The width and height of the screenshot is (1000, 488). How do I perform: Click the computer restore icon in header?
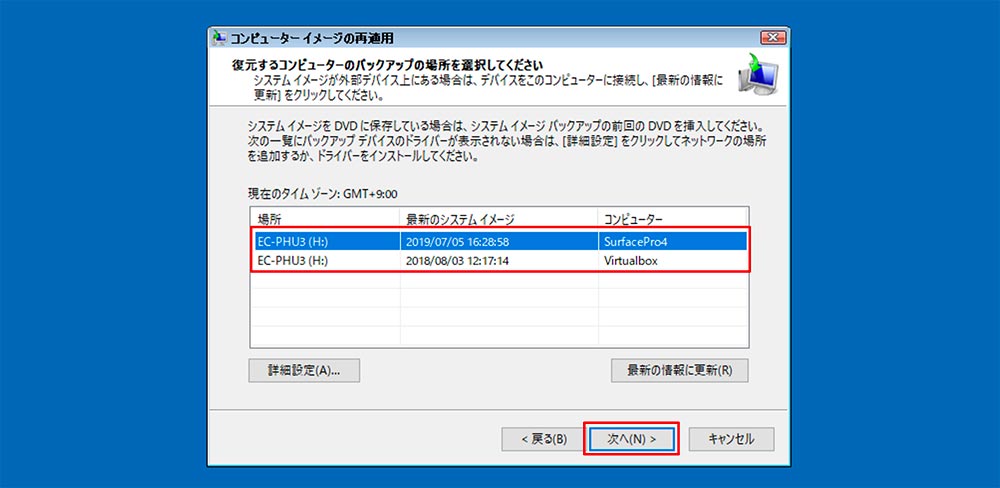click(759, 75)
